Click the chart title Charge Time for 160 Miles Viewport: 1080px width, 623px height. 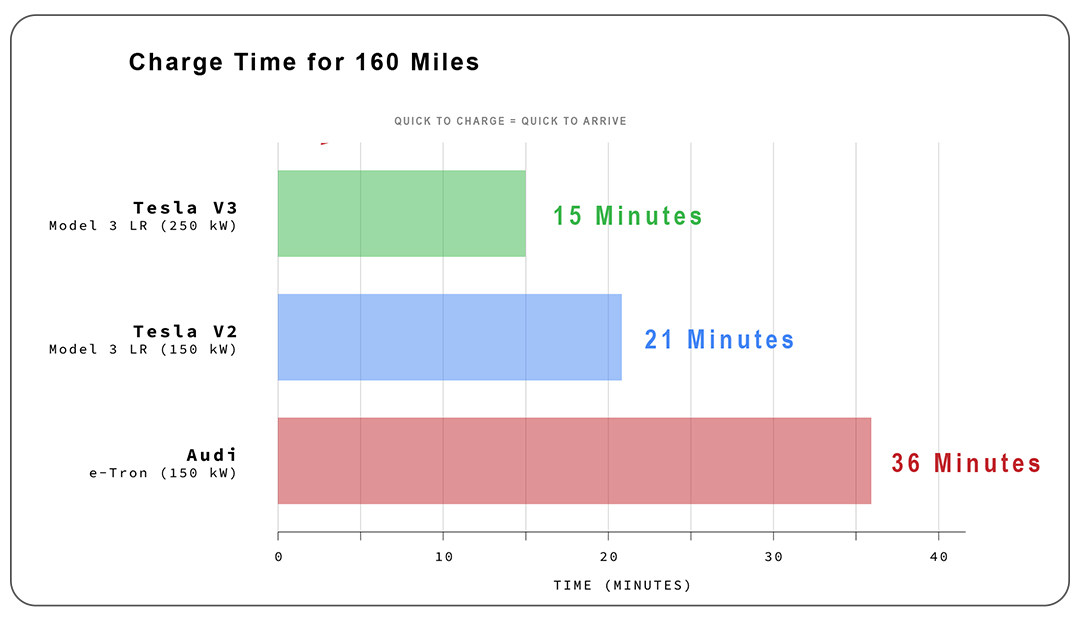tap(304, 63)
